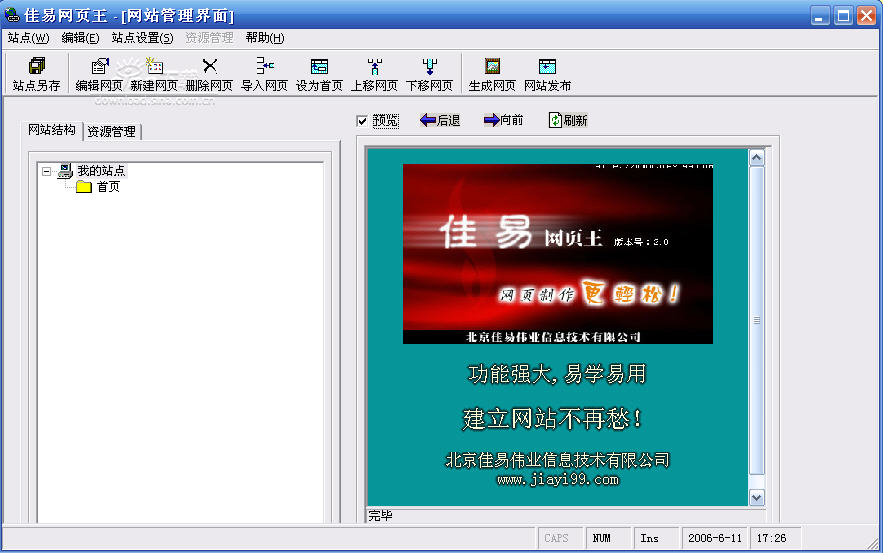Click the preview scrollbar down arrow

click(756, 497)
